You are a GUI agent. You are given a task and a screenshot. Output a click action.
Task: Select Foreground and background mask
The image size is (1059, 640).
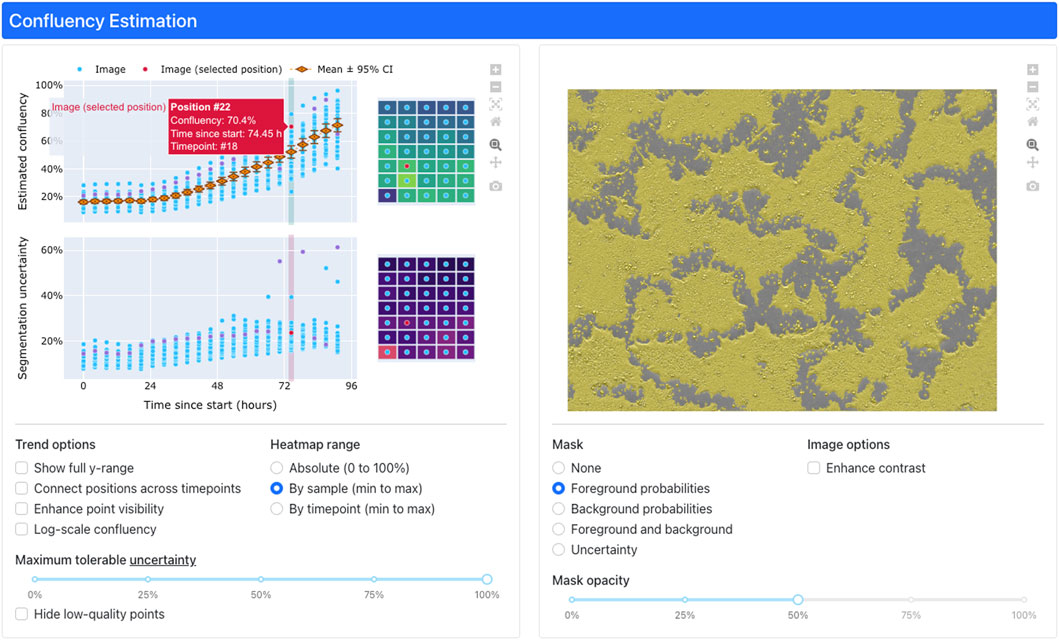[559, 529]
